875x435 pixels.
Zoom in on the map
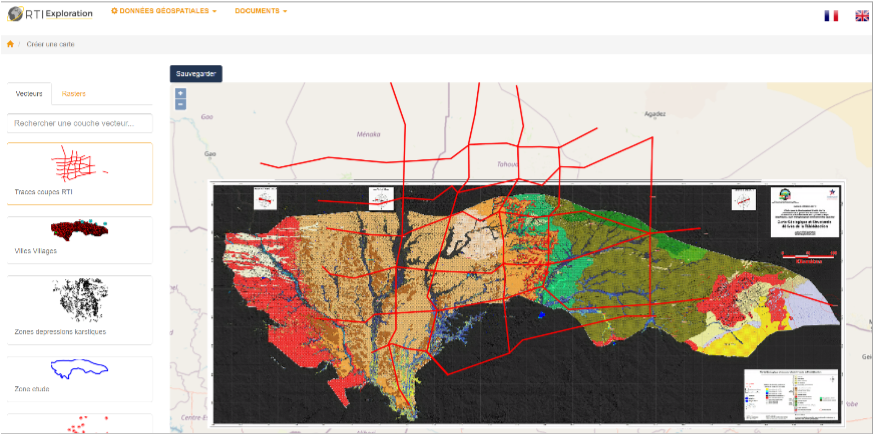(x=180, y=93)
